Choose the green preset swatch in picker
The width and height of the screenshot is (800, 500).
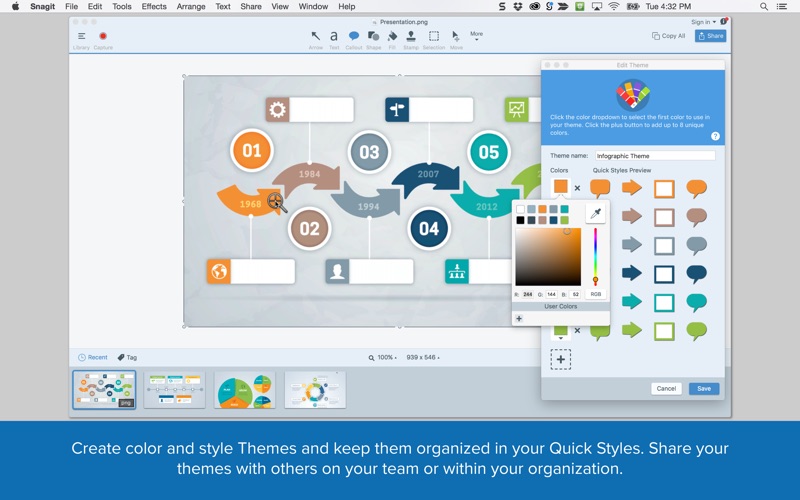(564, 220)
